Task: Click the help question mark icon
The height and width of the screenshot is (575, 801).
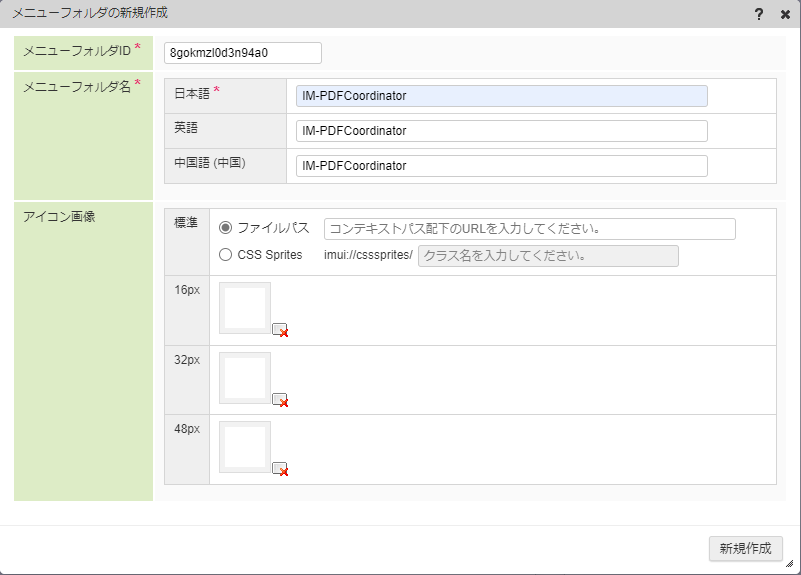Action: pos(760,14)
